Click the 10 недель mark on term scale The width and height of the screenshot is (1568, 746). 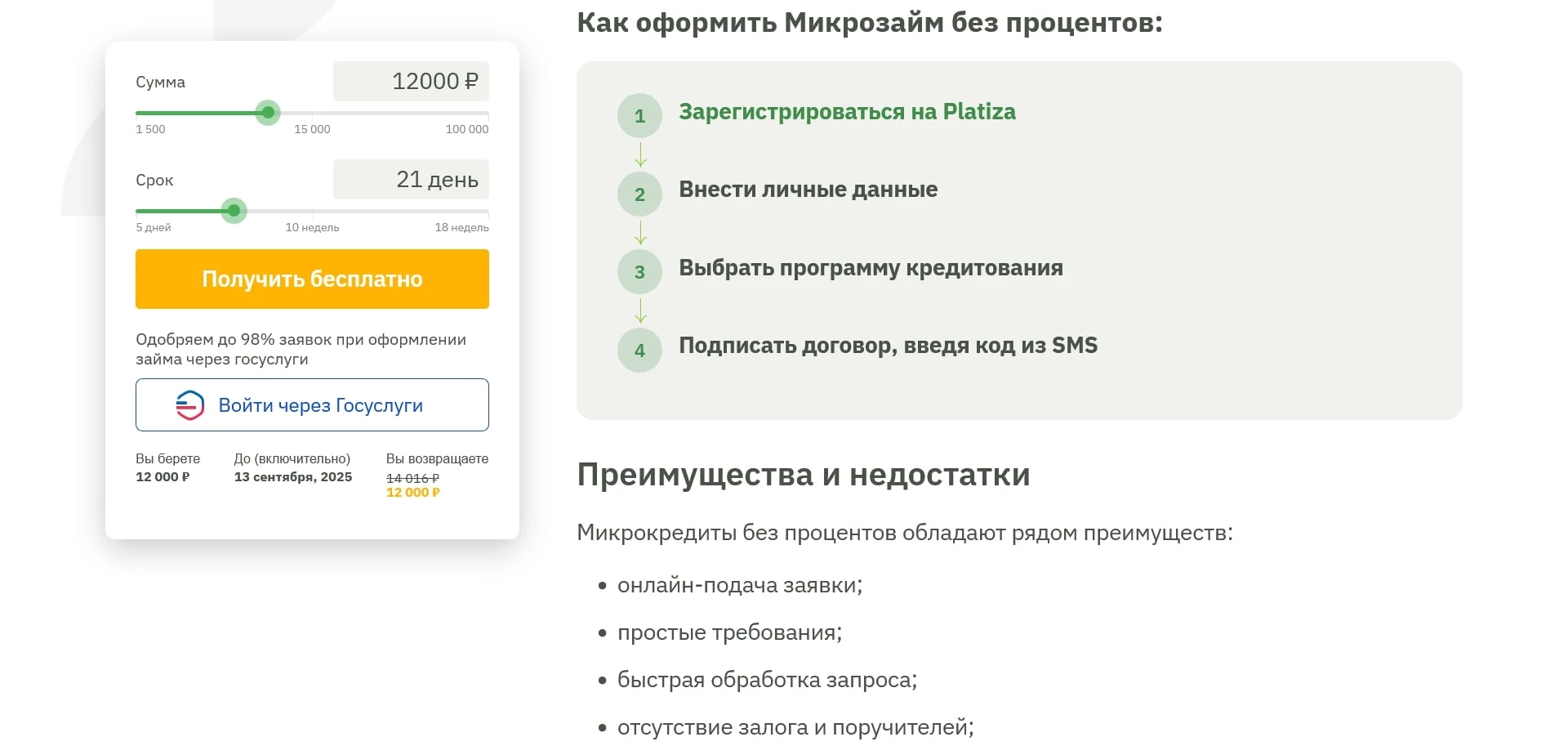(312, 227)
